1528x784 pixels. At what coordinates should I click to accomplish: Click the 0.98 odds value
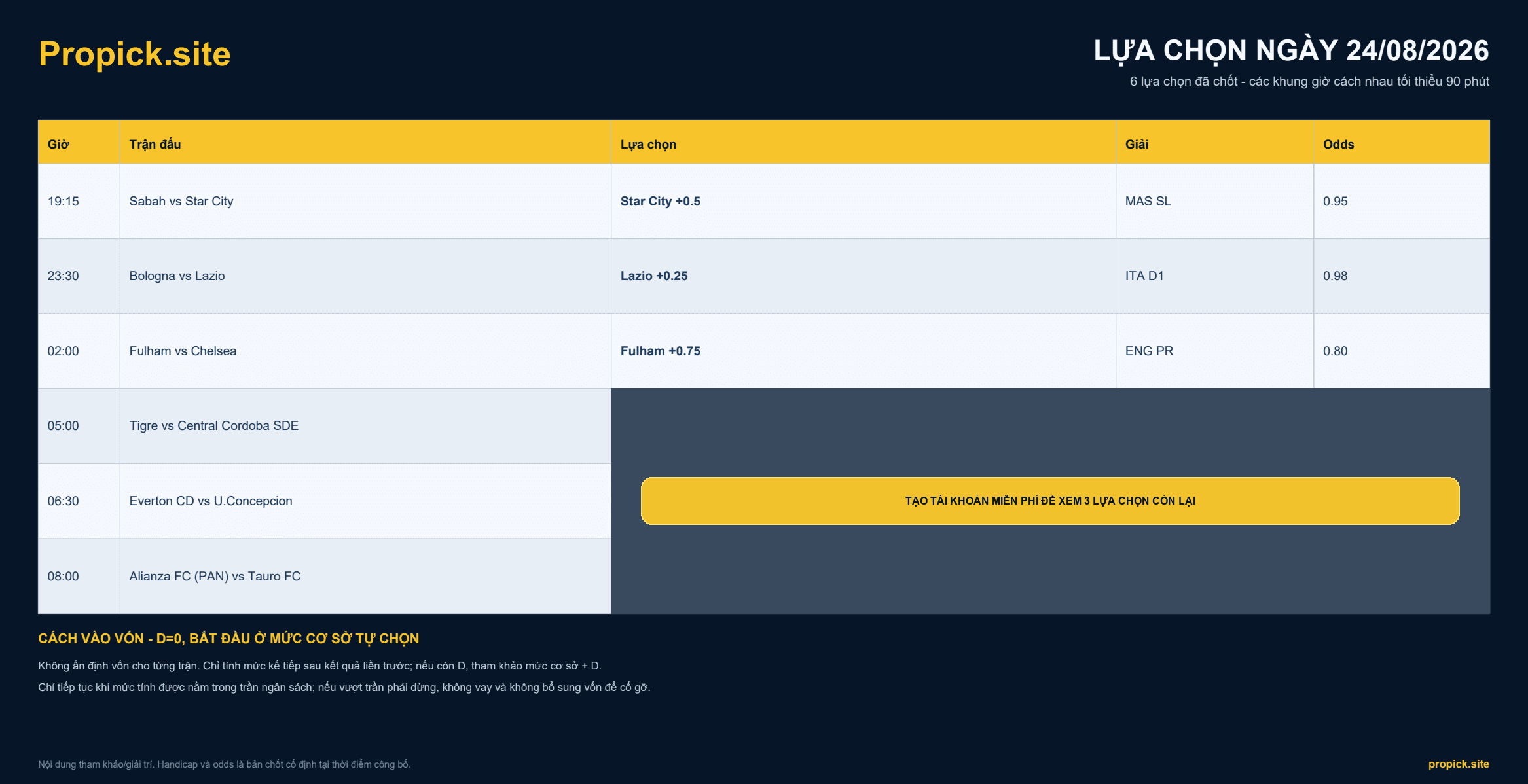coord(1335,276)
